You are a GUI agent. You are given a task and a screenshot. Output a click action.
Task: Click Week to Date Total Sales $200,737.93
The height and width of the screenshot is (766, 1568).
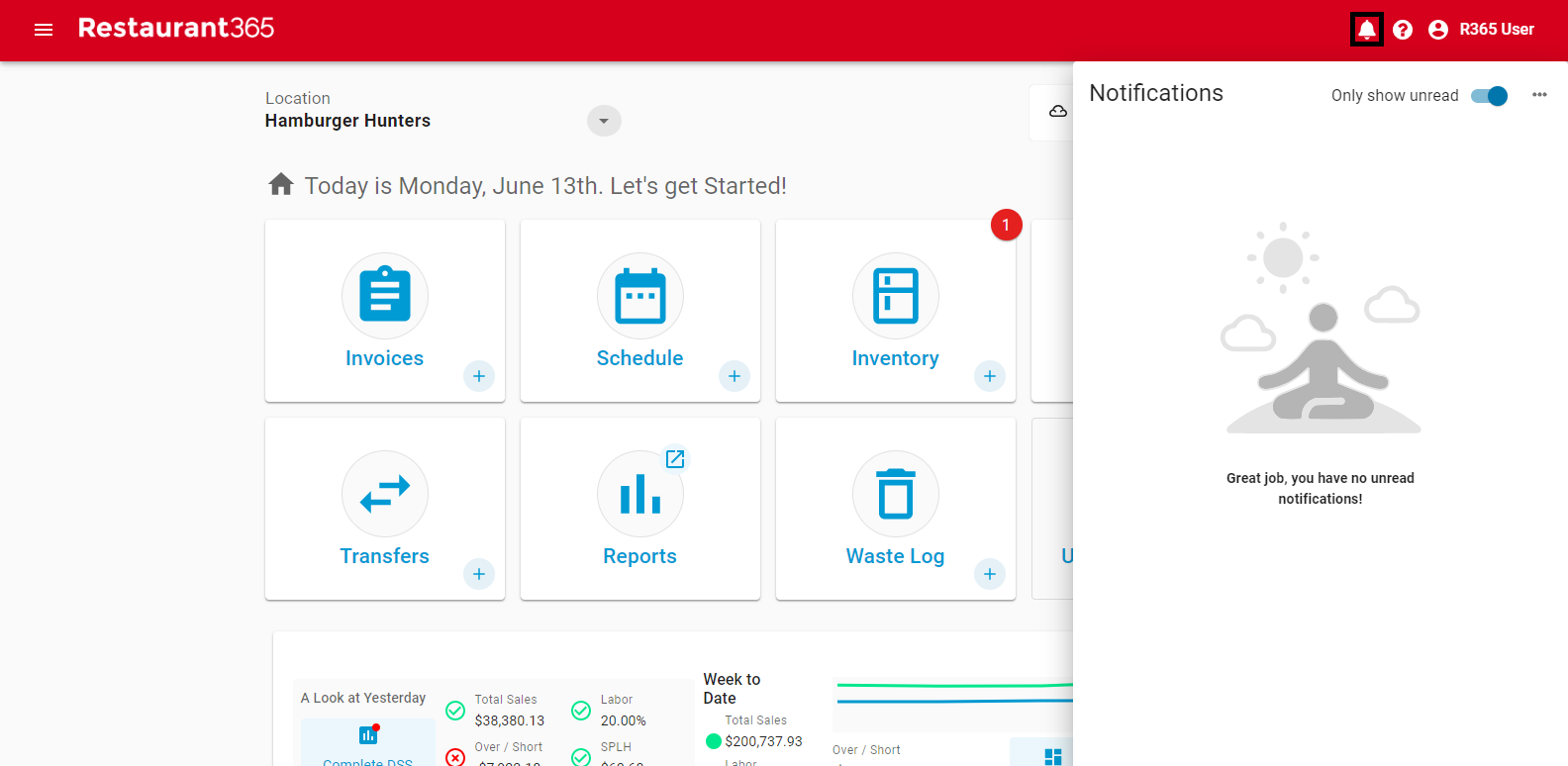click(763, 741)
